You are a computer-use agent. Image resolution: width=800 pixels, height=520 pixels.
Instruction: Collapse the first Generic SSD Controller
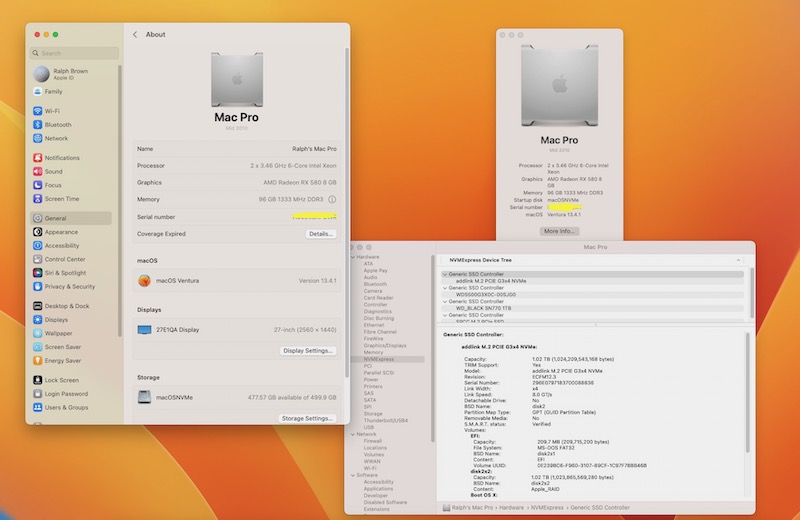click(445, 275)
